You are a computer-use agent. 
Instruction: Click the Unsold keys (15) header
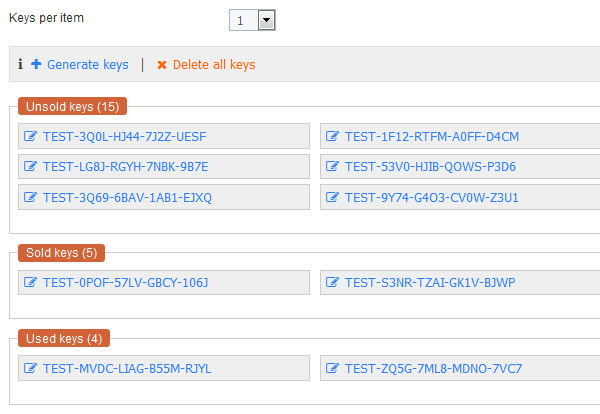click(72, 106)
